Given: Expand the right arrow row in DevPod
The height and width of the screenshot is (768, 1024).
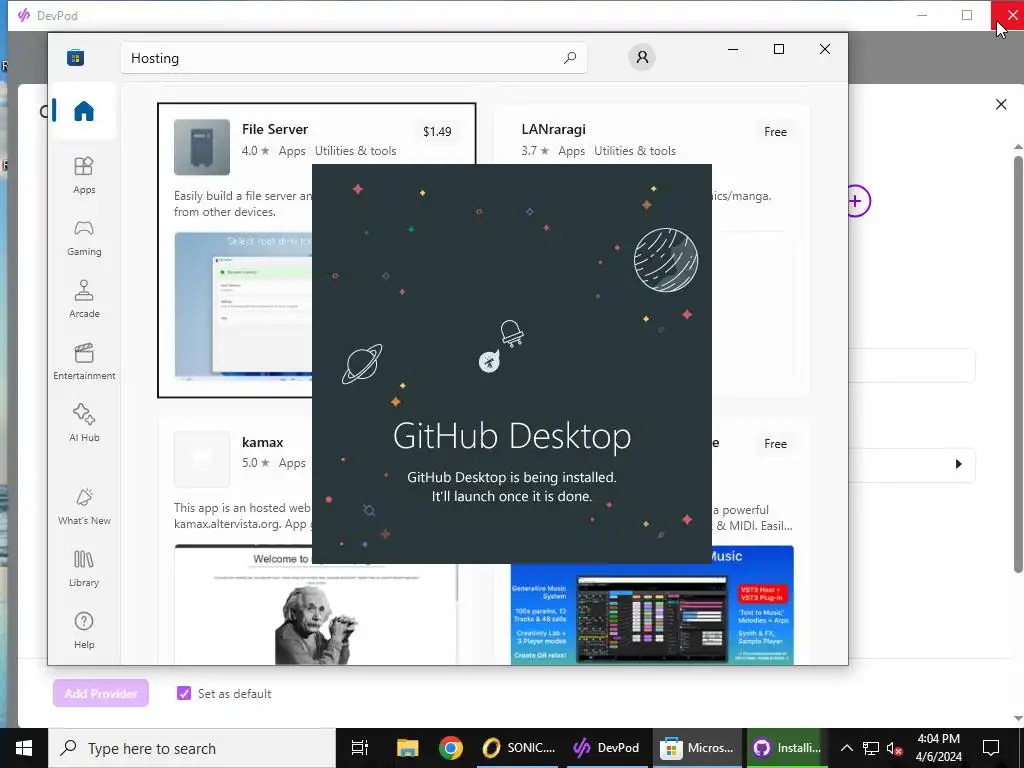Looking at the screenshot, I should (958, 464).
